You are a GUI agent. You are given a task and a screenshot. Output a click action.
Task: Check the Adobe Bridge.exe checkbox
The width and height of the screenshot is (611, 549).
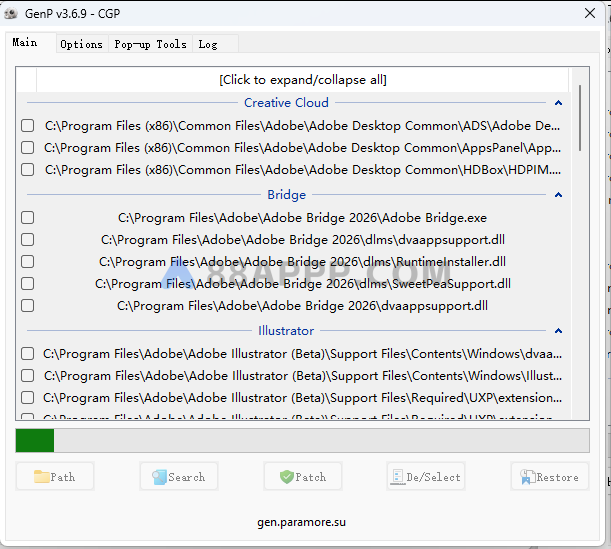tap(28, 217)
